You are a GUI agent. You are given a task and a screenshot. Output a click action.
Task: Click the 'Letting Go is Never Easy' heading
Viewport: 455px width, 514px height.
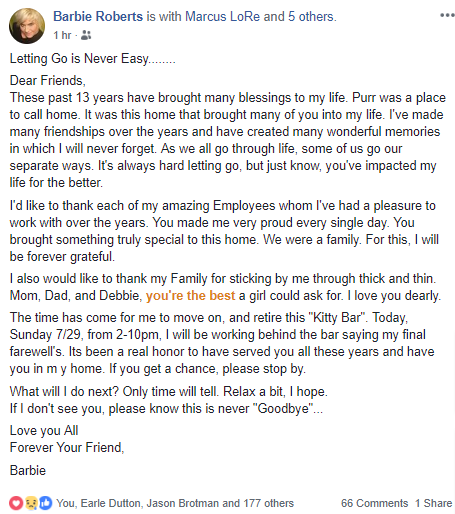click(92, 59)
